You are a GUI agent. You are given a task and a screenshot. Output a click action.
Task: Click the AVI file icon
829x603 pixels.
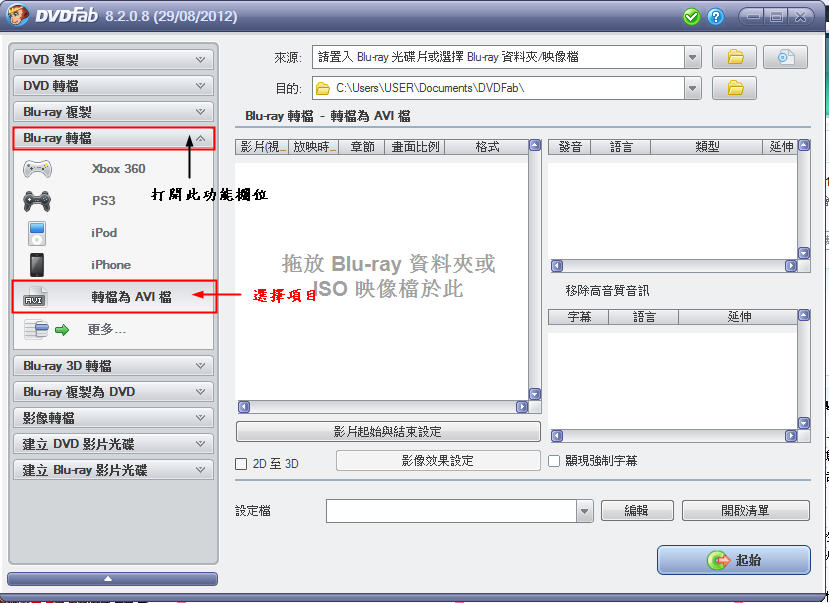(x=35, y=297)
